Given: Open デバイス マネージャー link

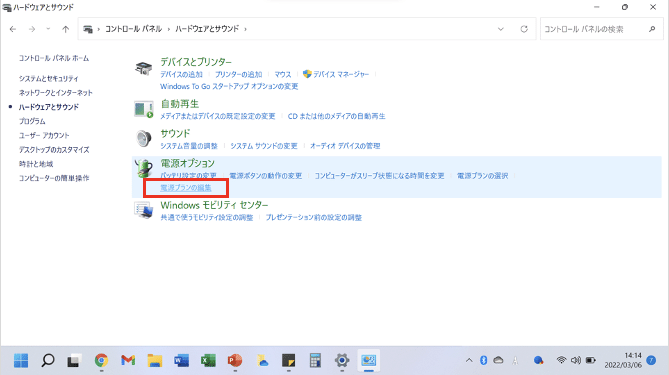Looking at the screenshot, I should 340,74.
